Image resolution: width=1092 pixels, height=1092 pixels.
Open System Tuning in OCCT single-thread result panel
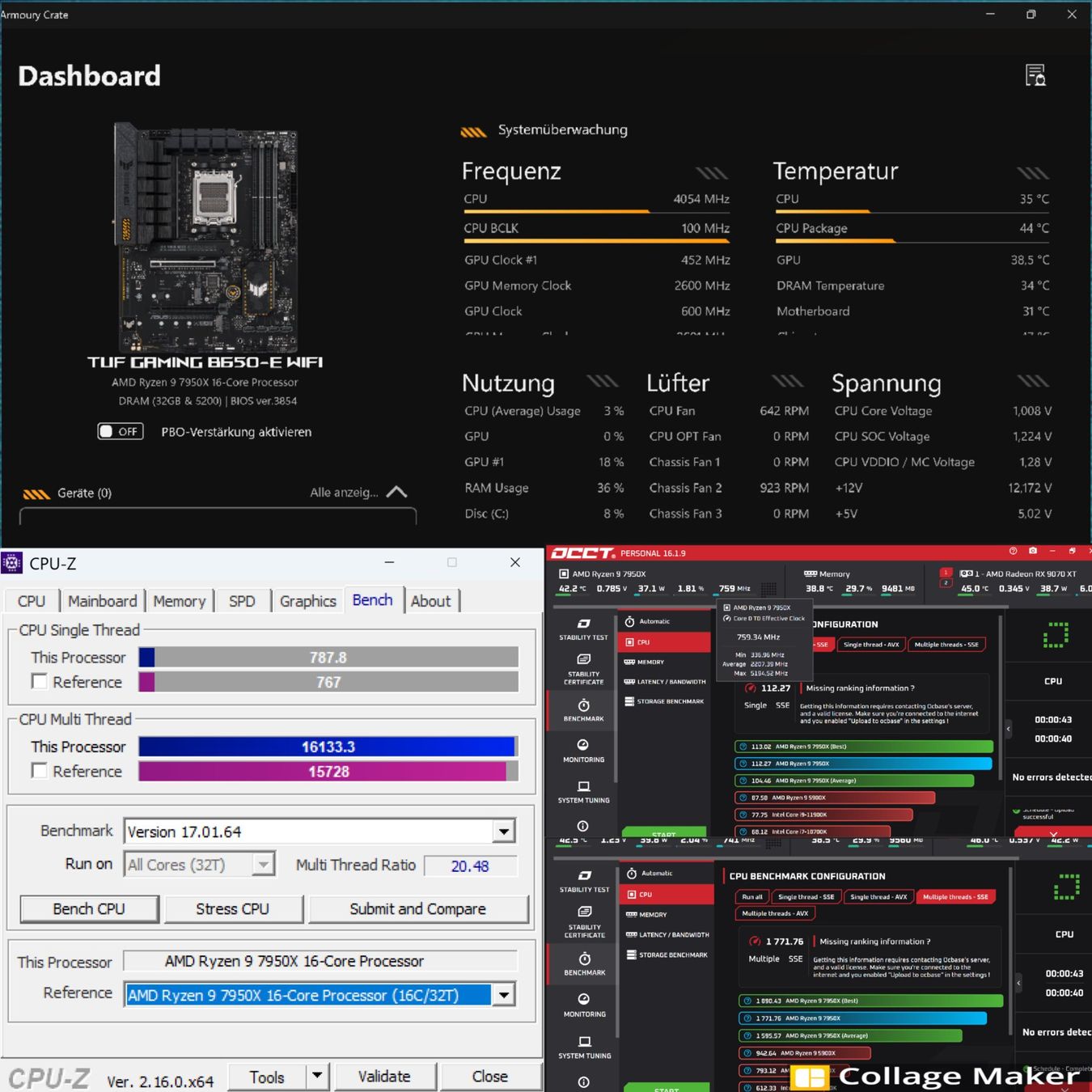coord(583,792)
